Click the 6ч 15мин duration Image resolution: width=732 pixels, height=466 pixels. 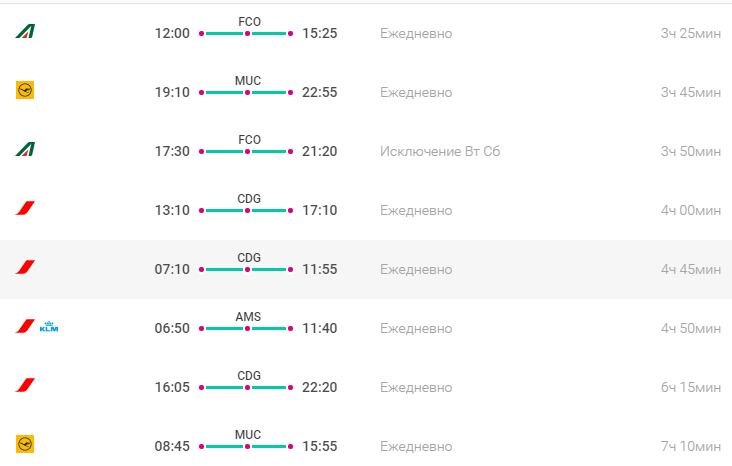point(691,387)
